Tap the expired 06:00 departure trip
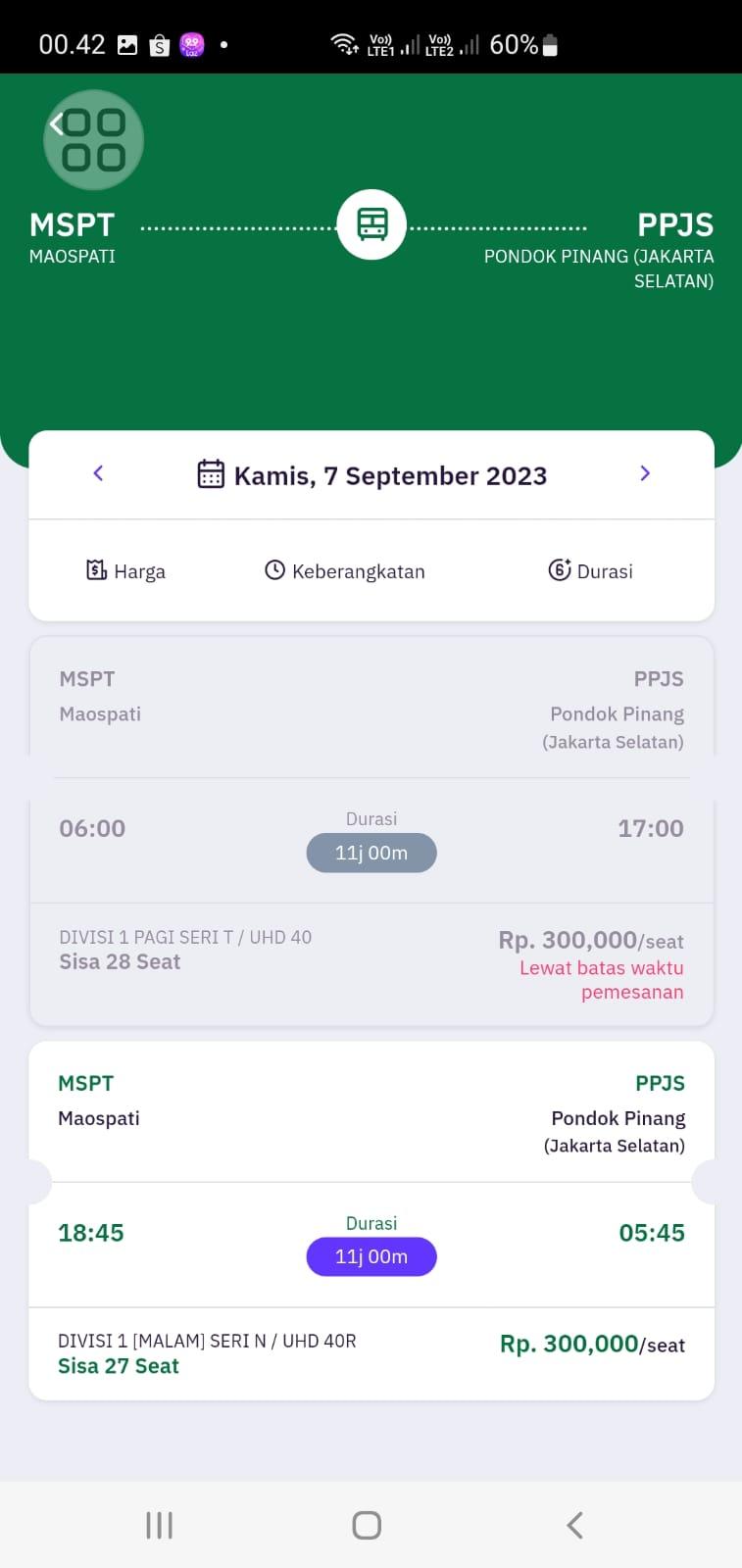 371,831
